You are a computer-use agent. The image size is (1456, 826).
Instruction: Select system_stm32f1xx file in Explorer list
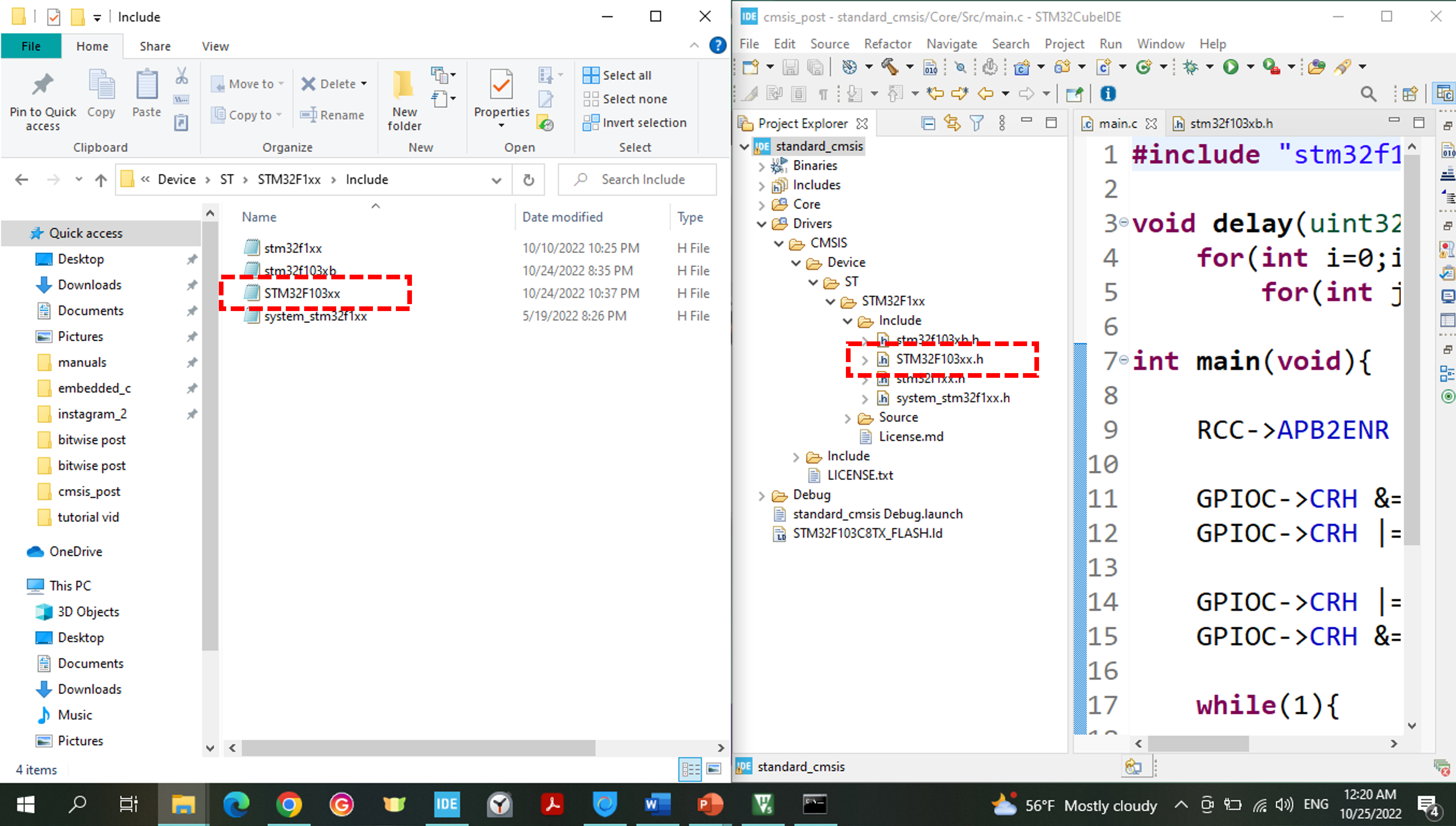click(x=315, y=316)
